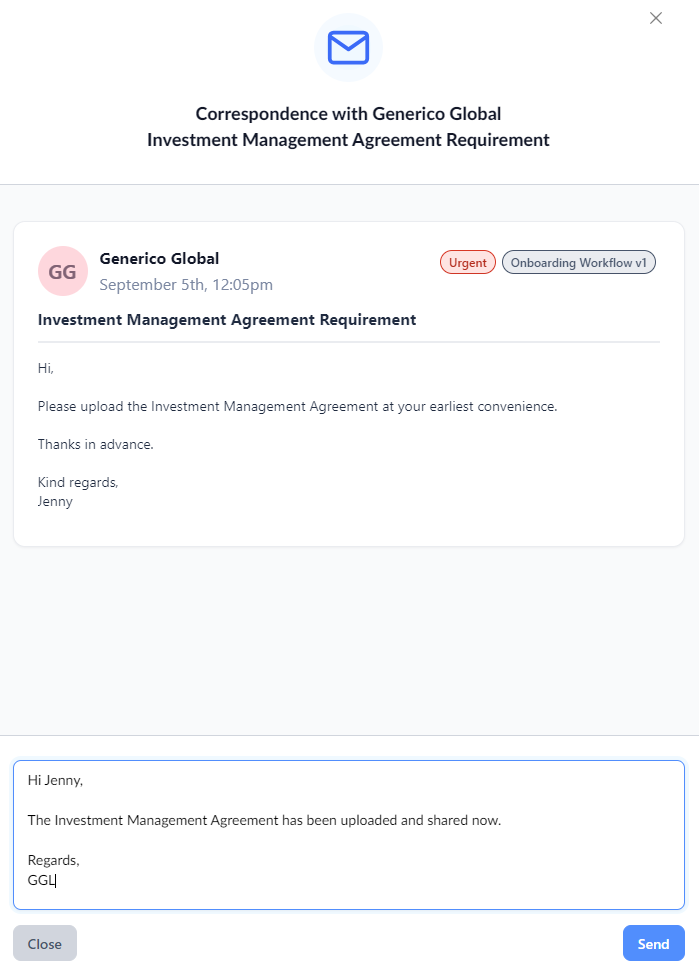Click the Jenny signature in message
Viewport: 699px width, 975px height.
[x=55, y=501]
